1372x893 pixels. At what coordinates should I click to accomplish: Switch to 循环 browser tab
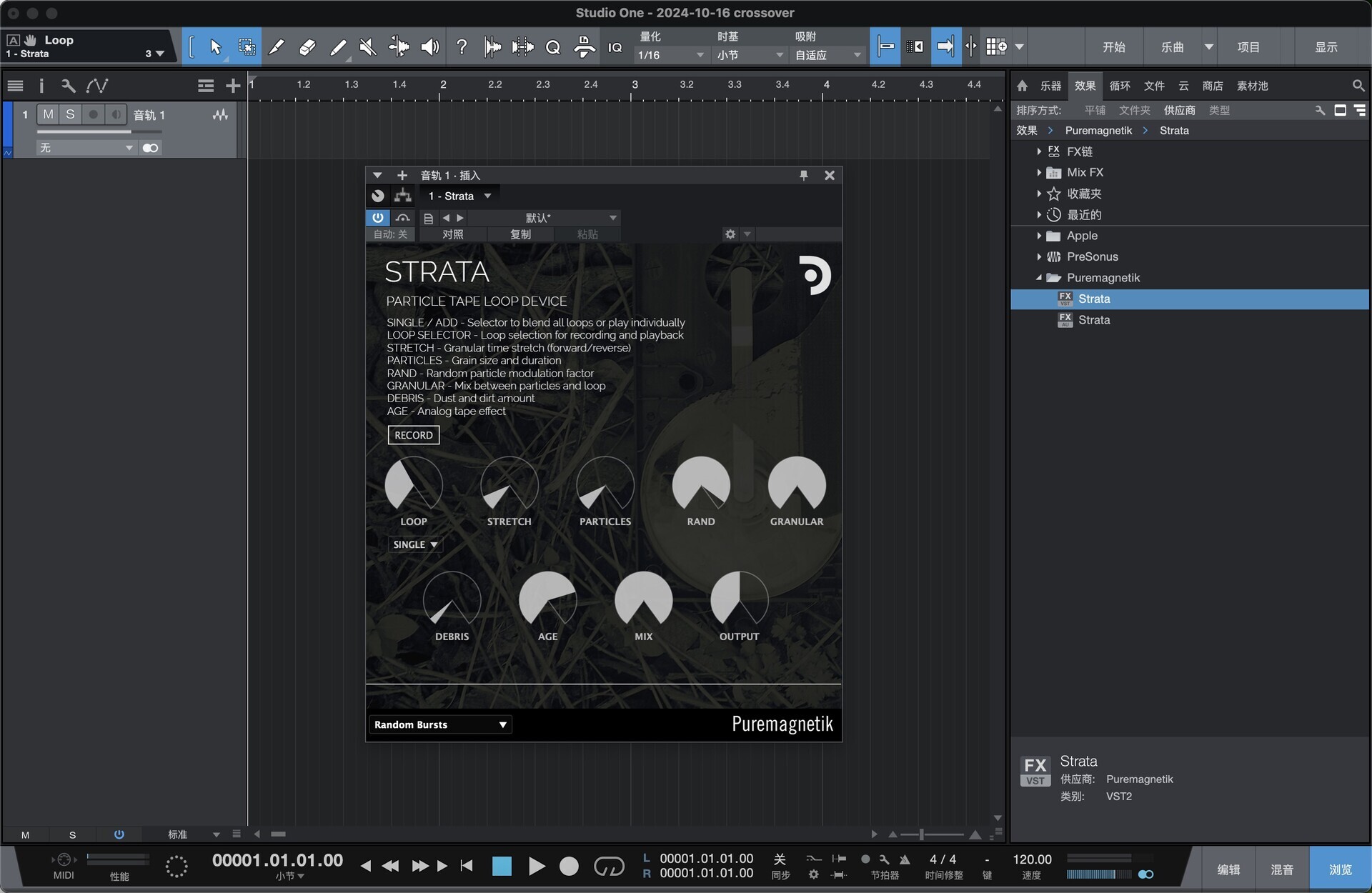(1119, 86)
